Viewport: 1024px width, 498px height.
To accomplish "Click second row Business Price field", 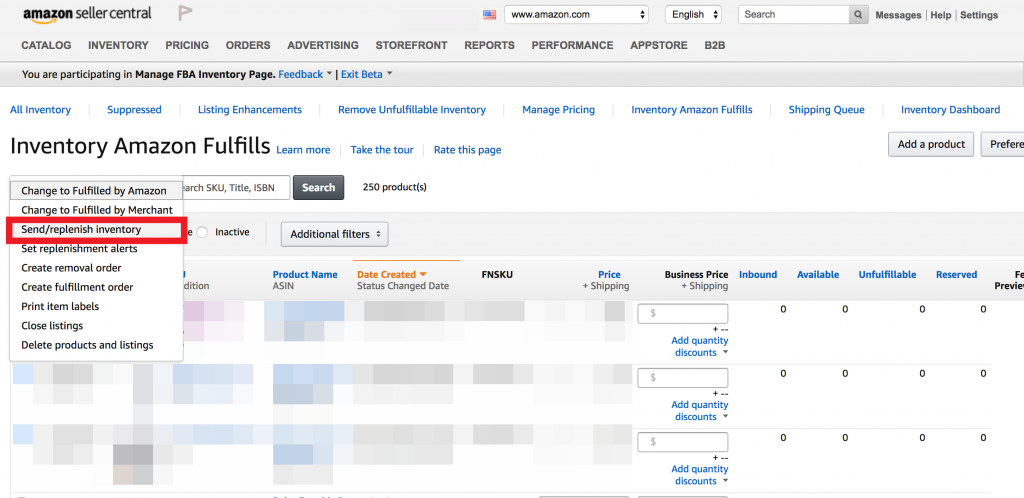I will [682, 378].
